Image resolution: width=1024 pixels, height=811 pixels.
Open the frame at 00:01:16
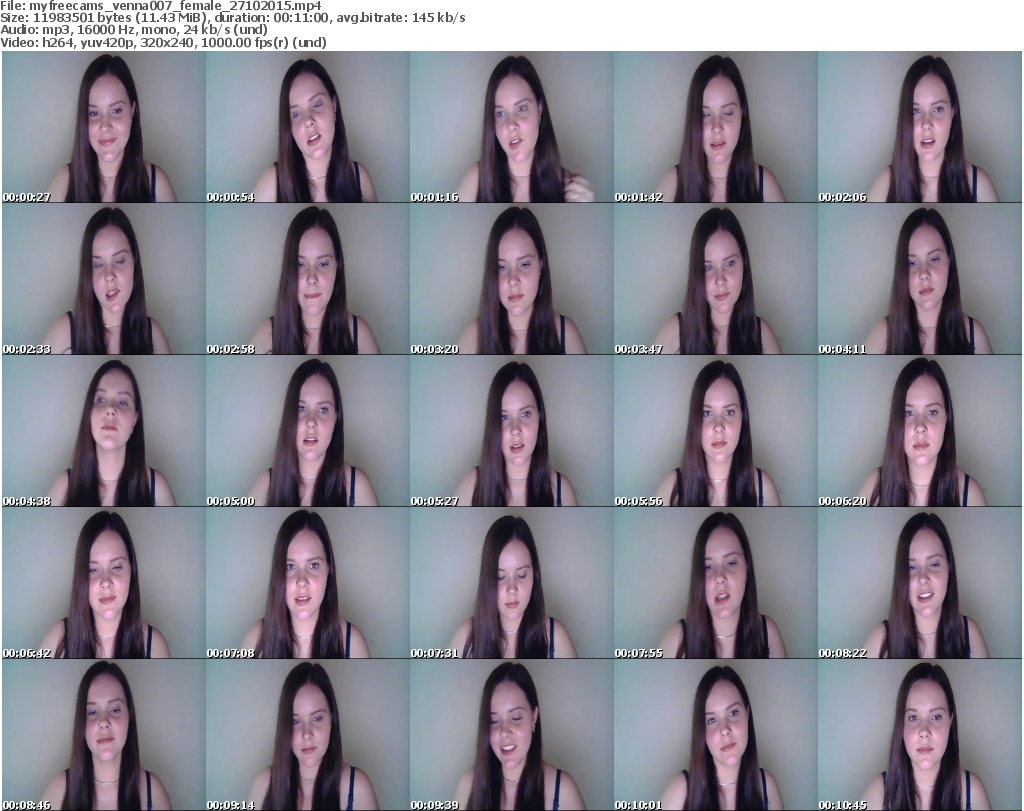(x=511, y=127)
